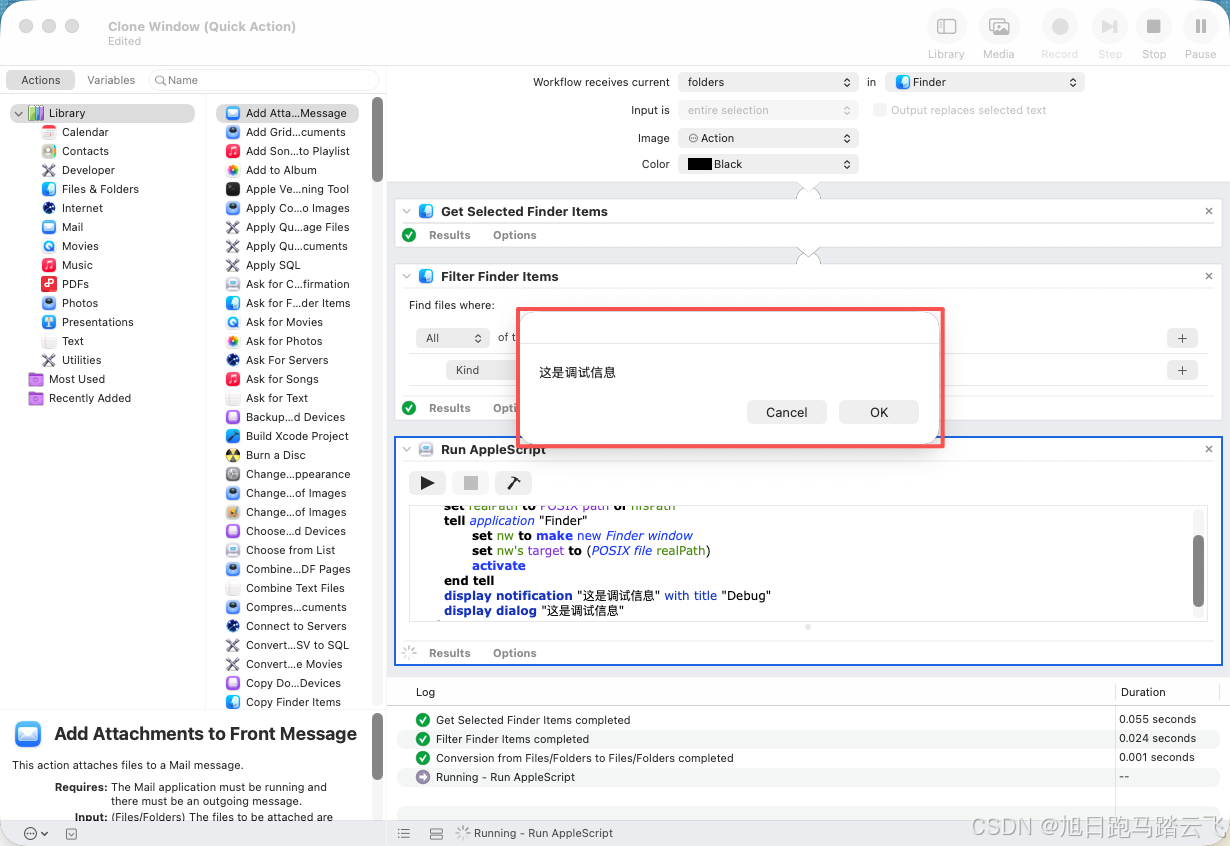Select Photos category

click(x=80, y=303)
